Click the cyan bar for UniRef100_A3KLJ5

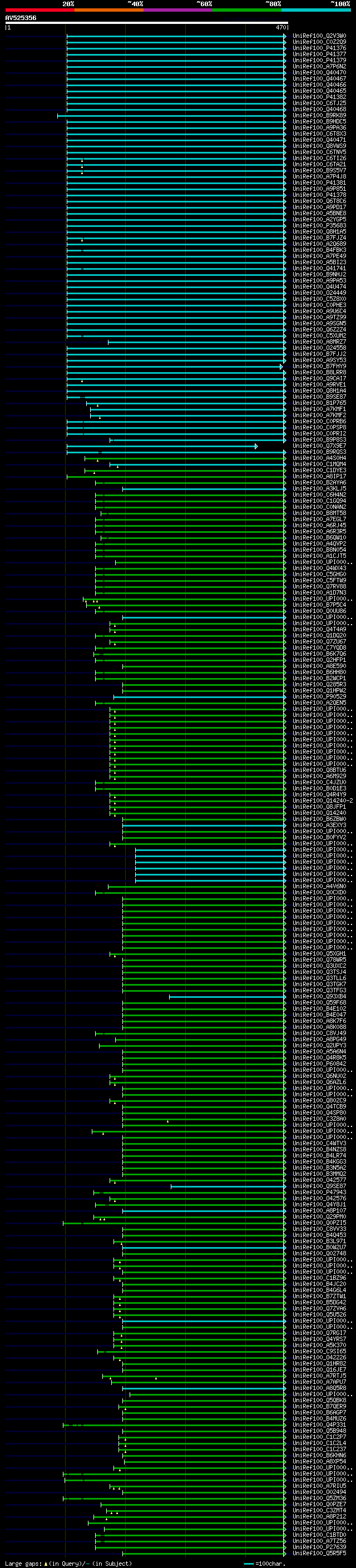point(204,489)
